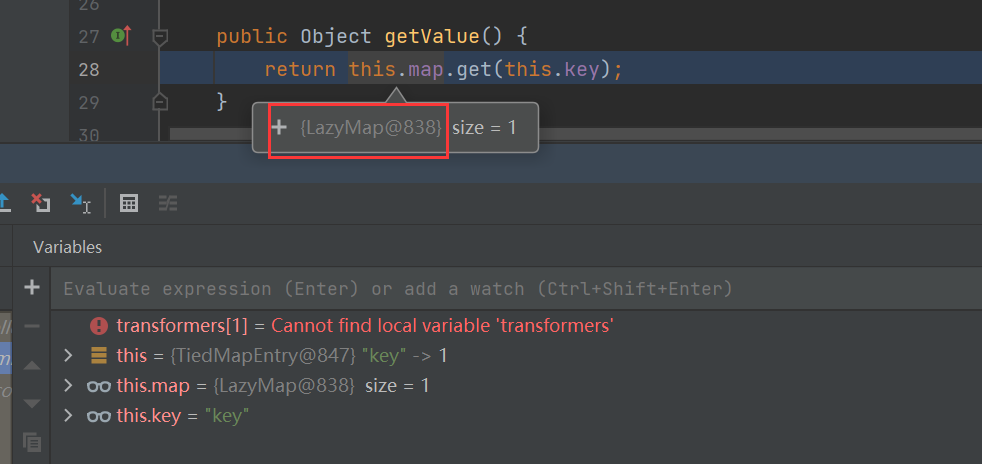
Task: Click the Run to Cursor icon
Action: 81,203
